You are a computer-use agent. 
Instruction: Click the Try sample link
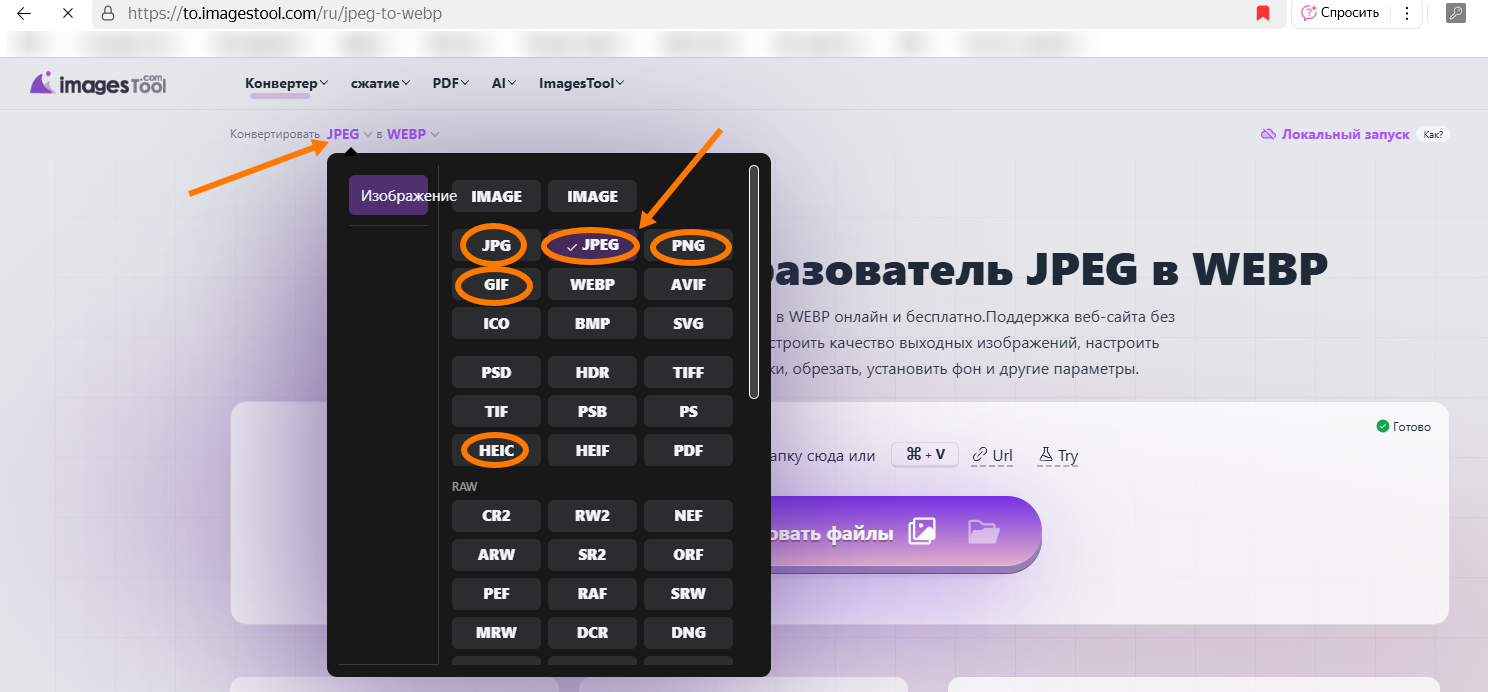1058,456
